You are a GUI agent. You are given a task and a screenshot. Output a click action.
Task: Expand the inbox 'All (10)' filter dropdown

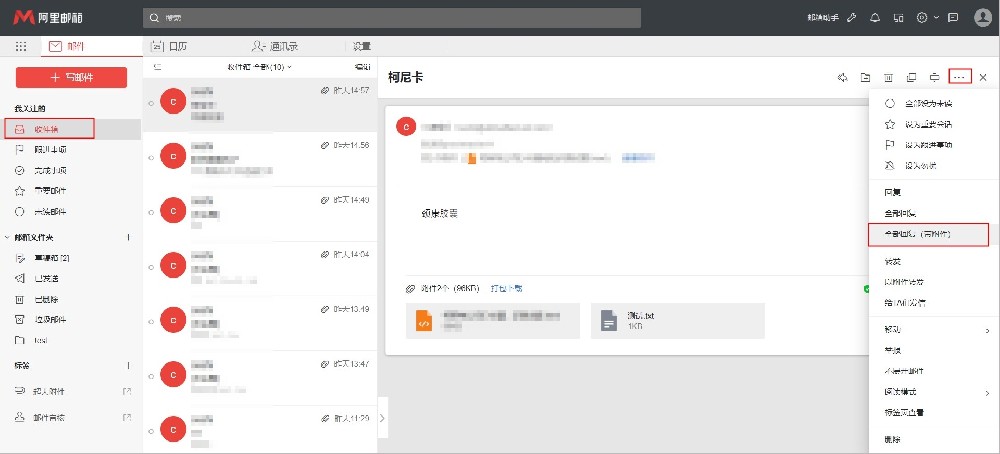click(x=259, y=66)
